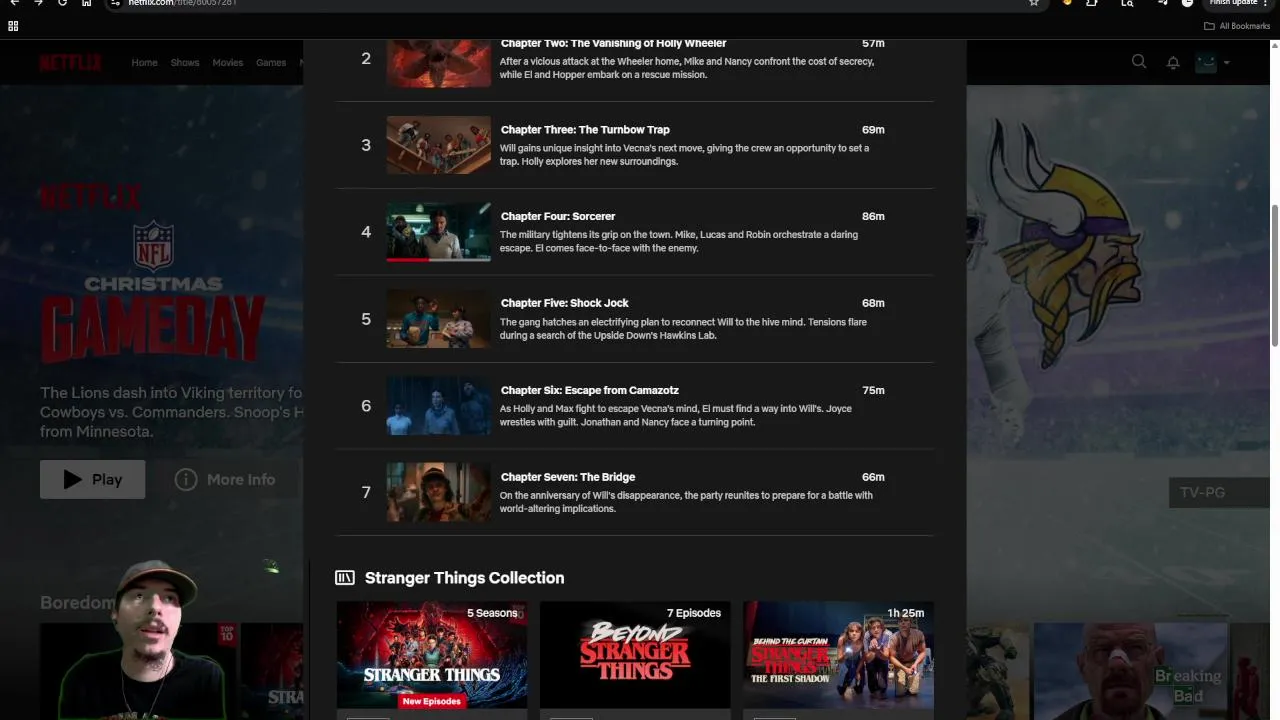Play Chapter Two: The Vanishing of Holly Wheeler
This screenshot has height=720, width=1280.
click(x=439, y=62)
